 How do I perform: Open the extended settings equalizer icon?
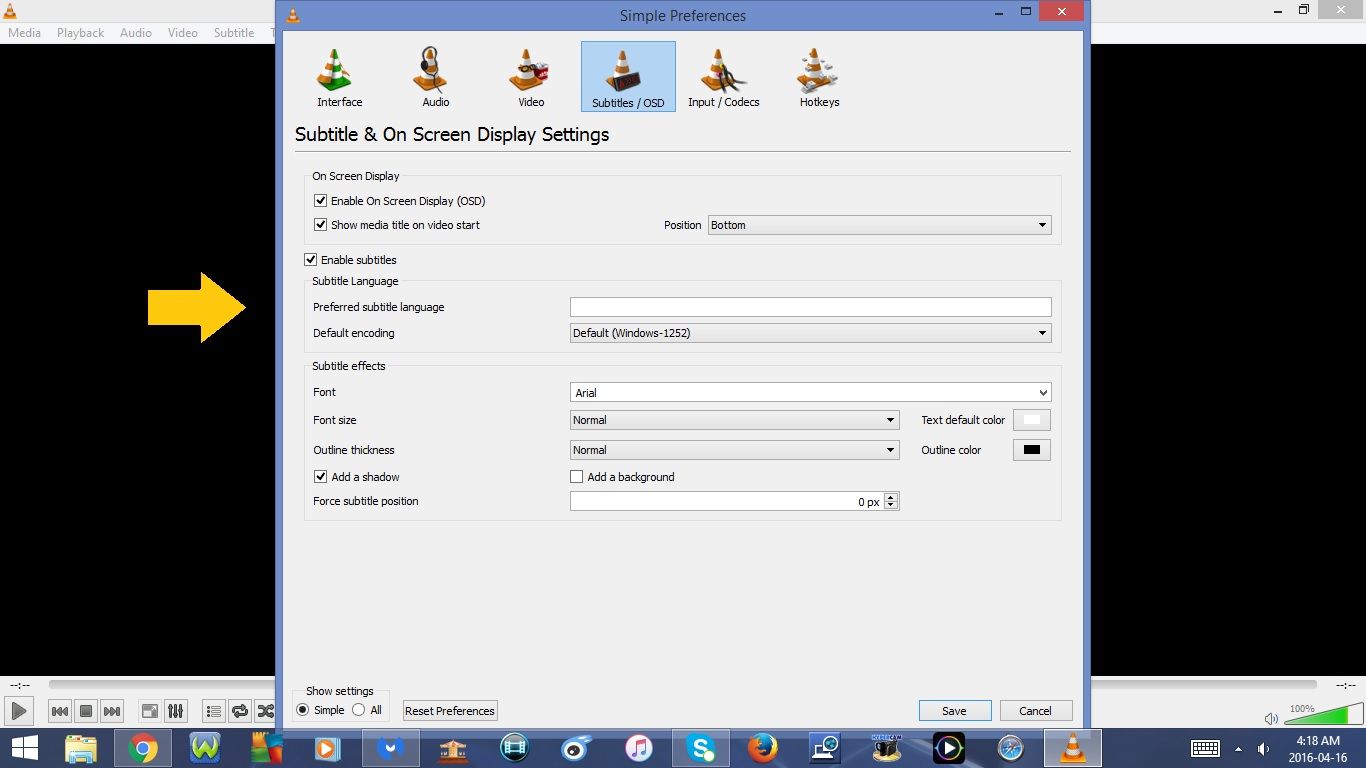(x=176, y=711)
